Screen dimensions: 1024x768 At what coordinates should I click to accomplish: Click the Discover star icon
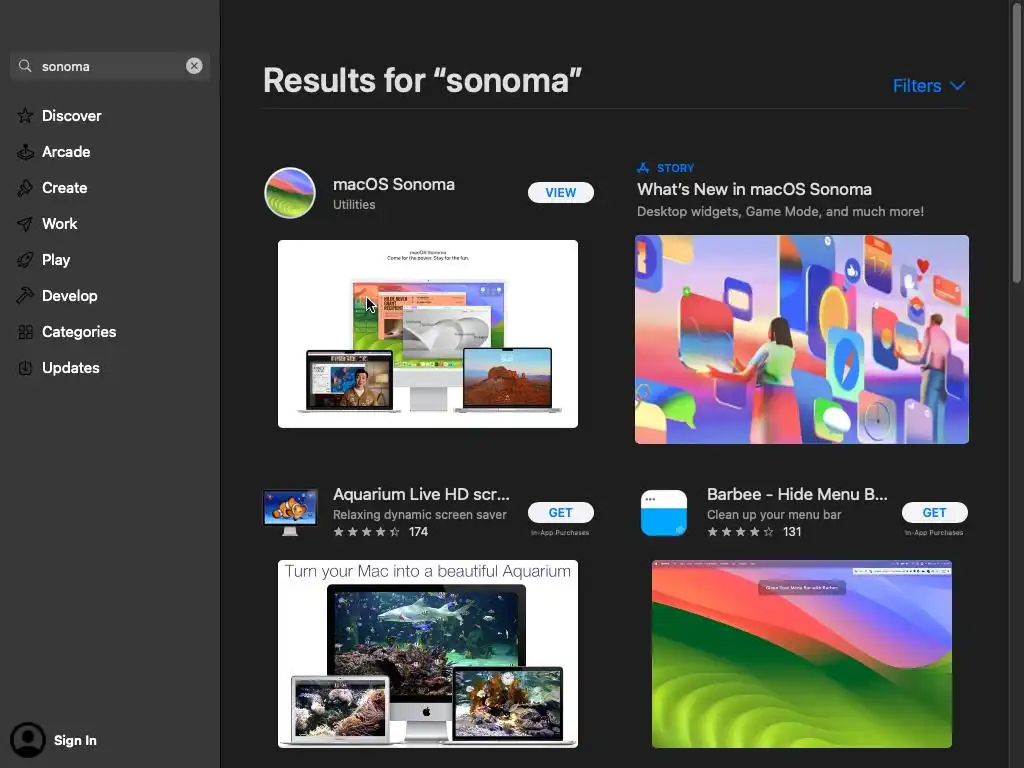click(x=25, y=116)
